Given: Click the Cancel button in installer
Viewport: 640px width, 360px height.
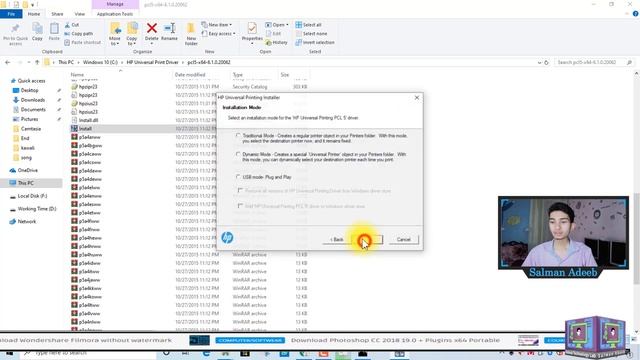Looking at the screenshot, I should pos(404,240).
